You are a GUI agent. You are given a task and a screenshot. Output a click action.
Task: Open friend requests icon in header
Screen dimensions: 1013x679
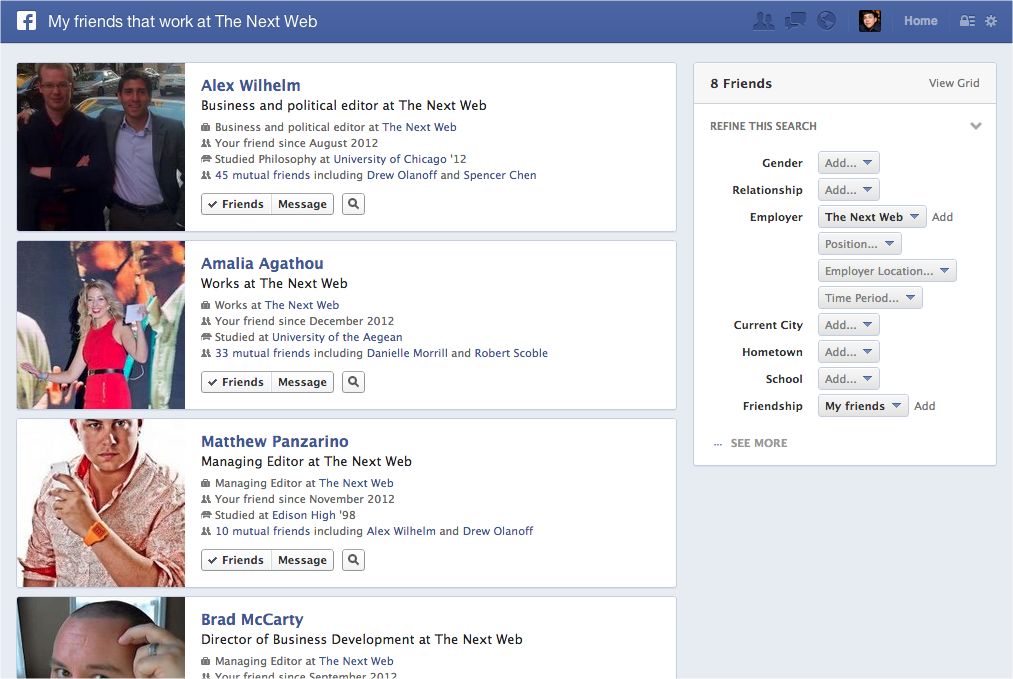click(764, 21)
